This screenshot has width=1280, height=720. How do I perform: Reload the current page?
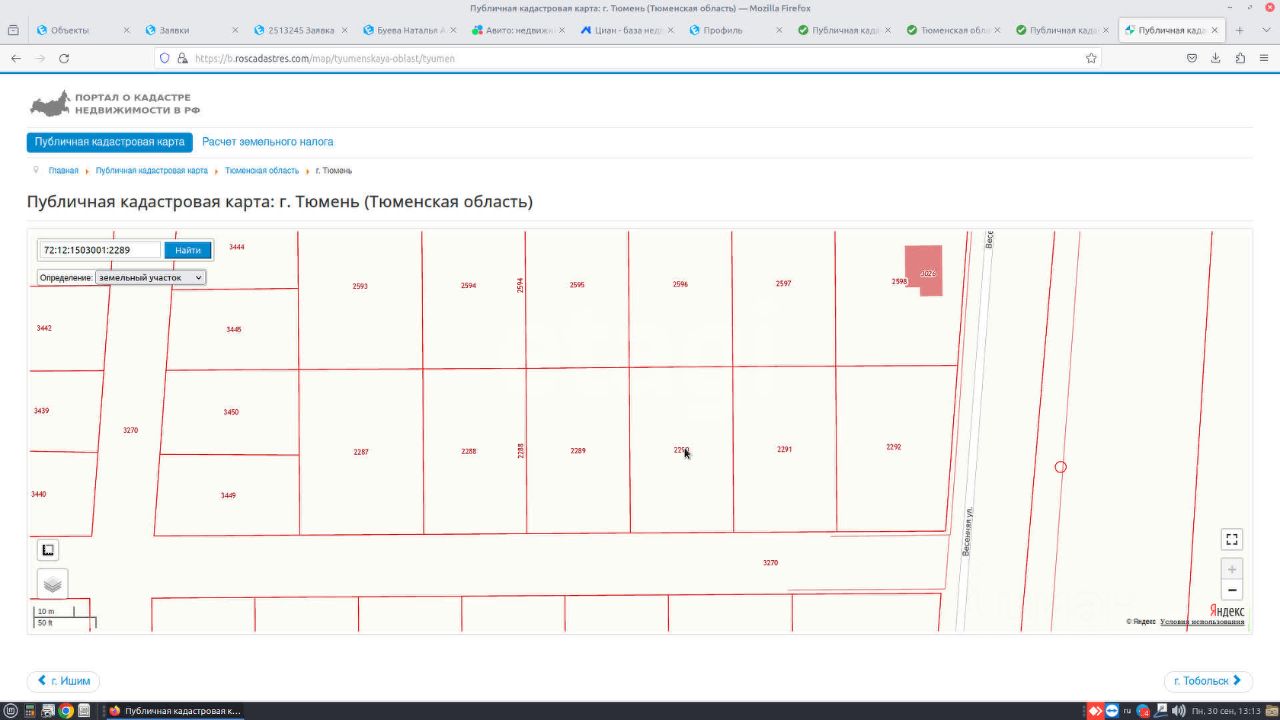click(x=64, y=58)
